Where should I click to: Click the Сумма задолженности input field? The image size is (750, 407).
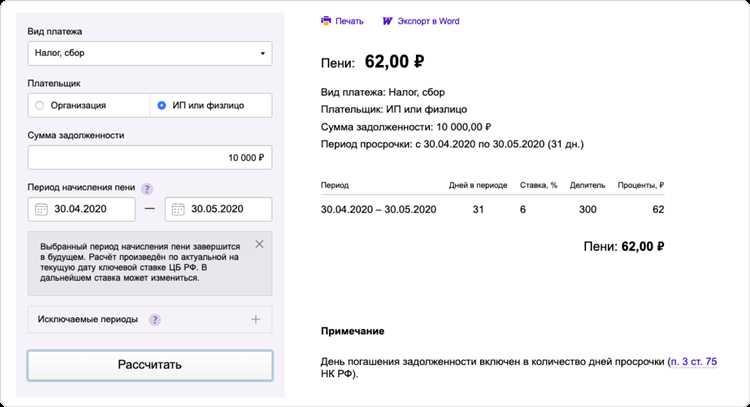[x=150, y=157]
